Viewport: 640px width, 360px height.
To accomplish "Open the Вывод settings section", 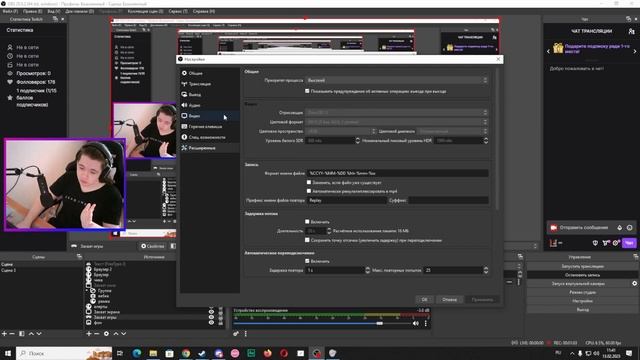I will (209, 94).
